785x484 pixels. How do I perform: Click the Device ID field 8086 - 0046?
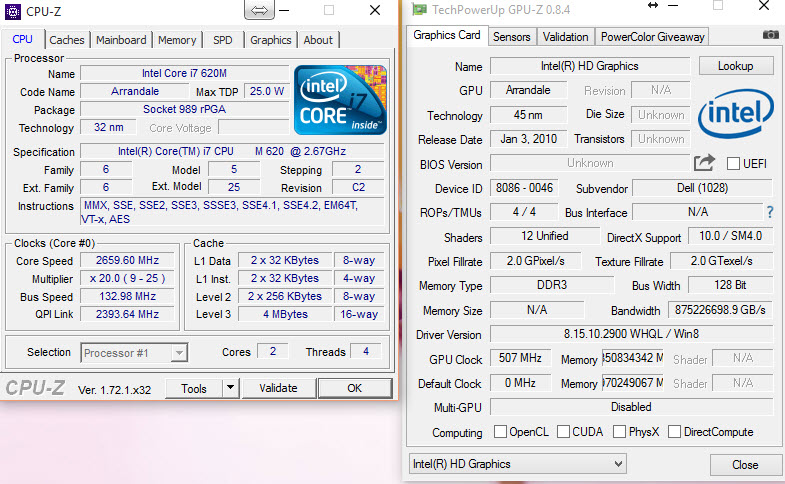[524, 188]
